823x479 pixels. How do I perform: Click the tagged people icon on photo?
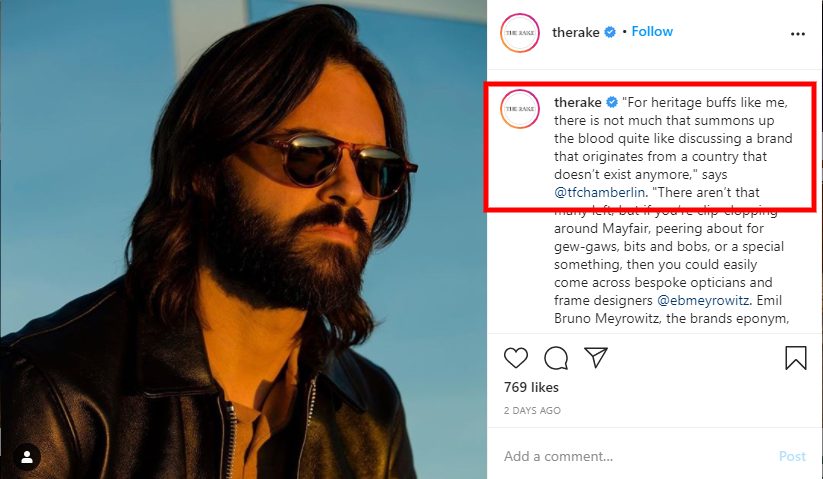tap(27, 456)
